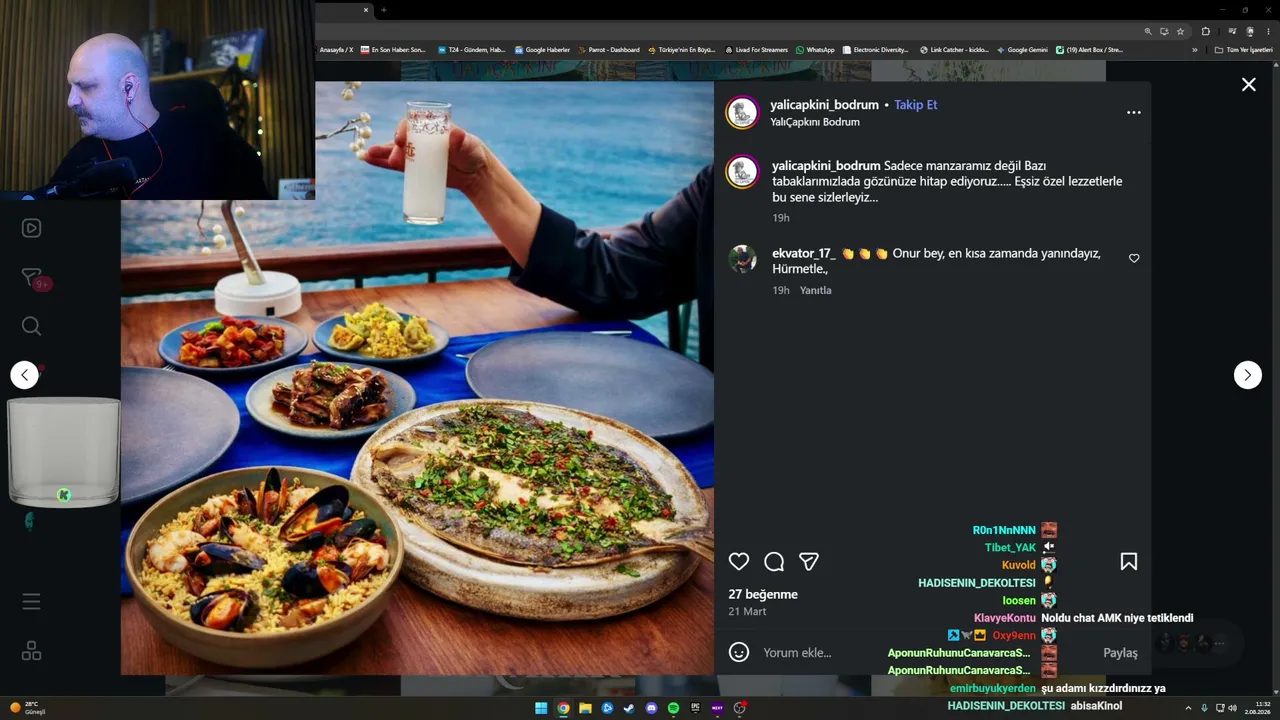The width and height of the screenshot is (1280, 720).
Task: Show hidden system tray icons
Action: pyautogui.click(x=1188, y=708)
